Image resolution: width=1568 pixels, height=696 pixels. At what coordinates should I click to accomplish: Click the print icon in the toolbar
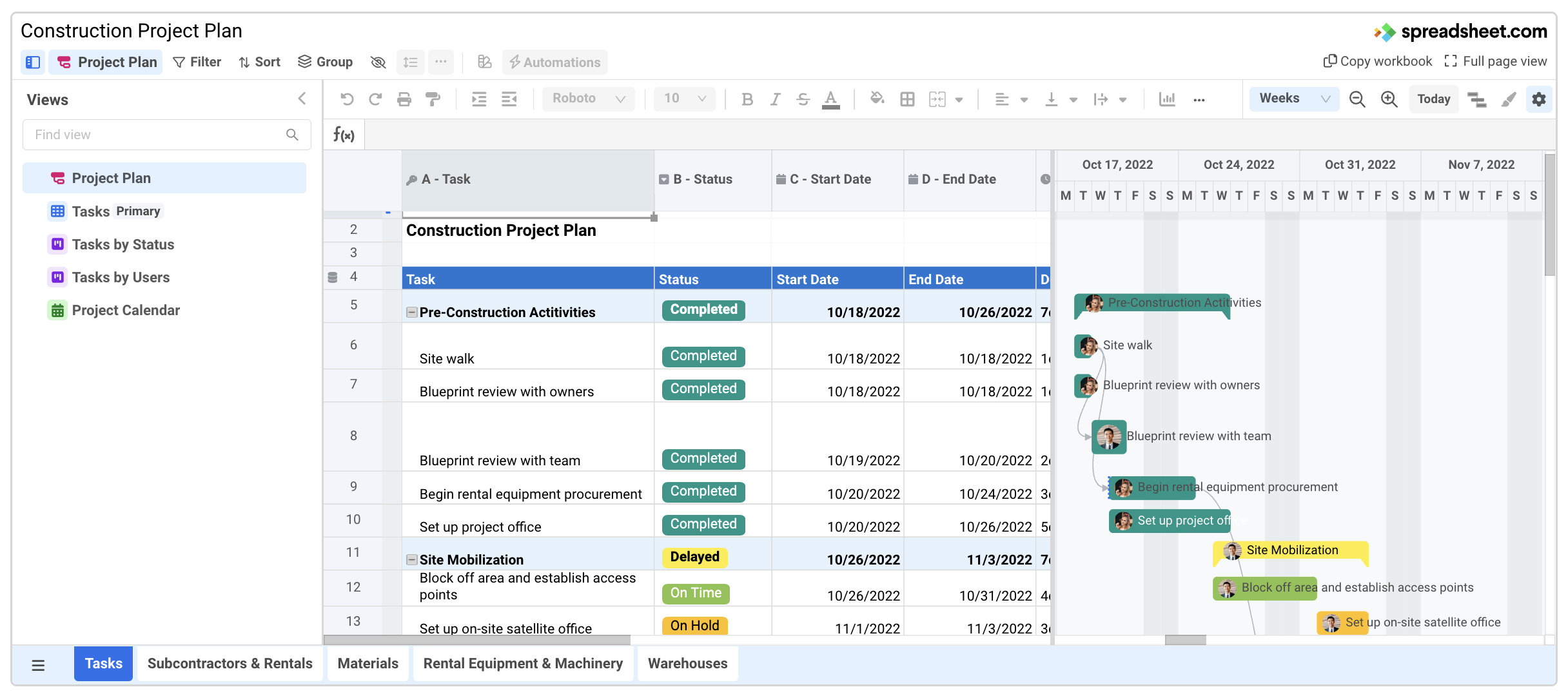tap(405, 99)
